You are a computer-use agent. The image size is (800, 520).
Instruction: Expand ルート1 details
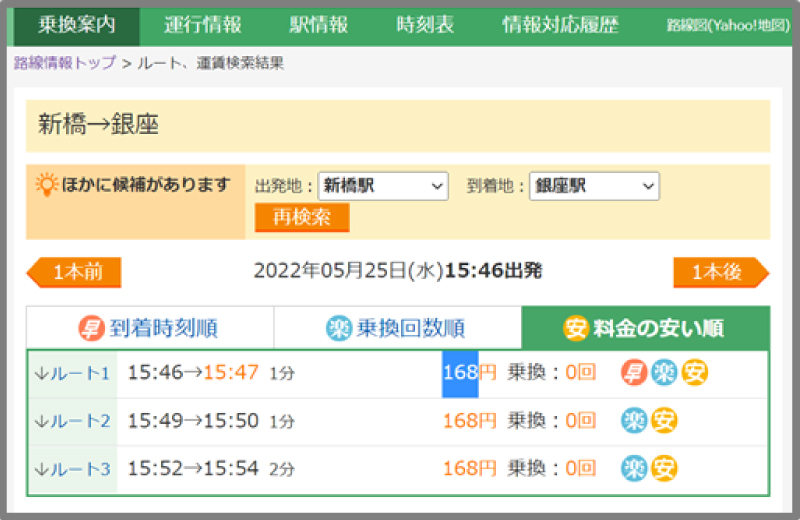tap(71, 374)
